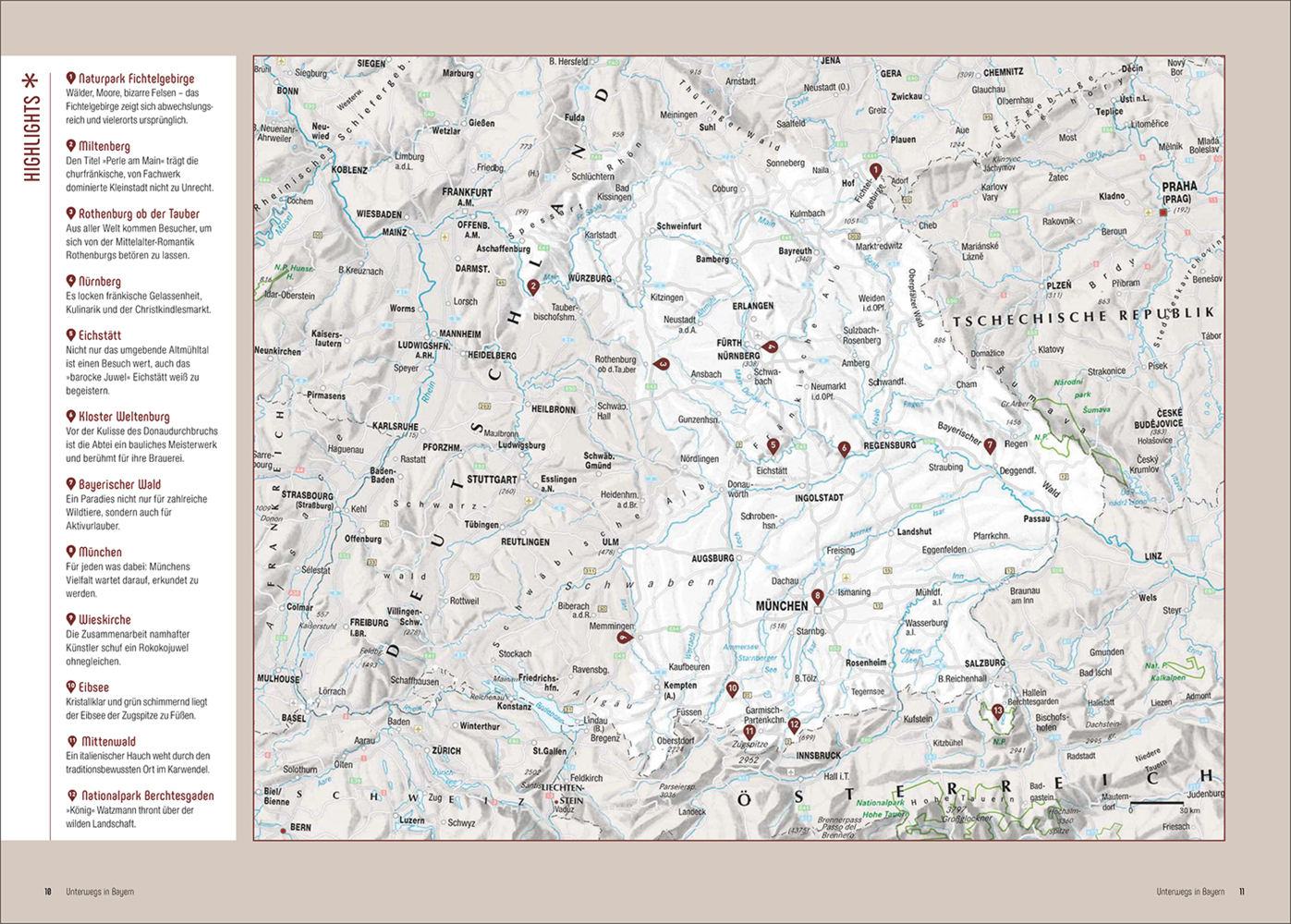The height and width of the screenshot is (924, 1291).
Task: Click map pin 9 near Memmingen
Action: tap(624, 638)
